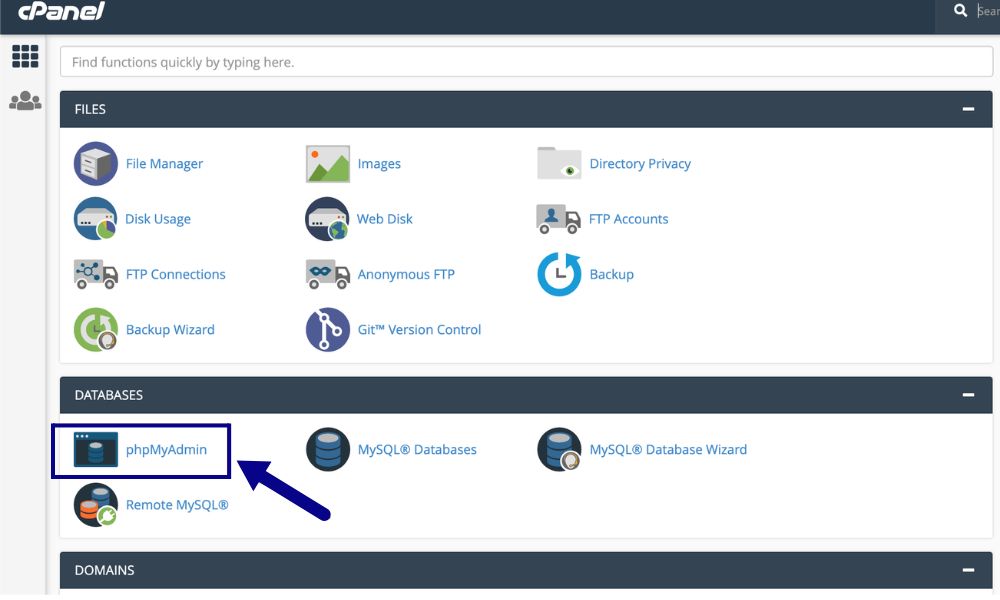Image resolution: width=1000 pixels, height=600 pixels.
Task: Click the Images link
Action: (379, 164)
